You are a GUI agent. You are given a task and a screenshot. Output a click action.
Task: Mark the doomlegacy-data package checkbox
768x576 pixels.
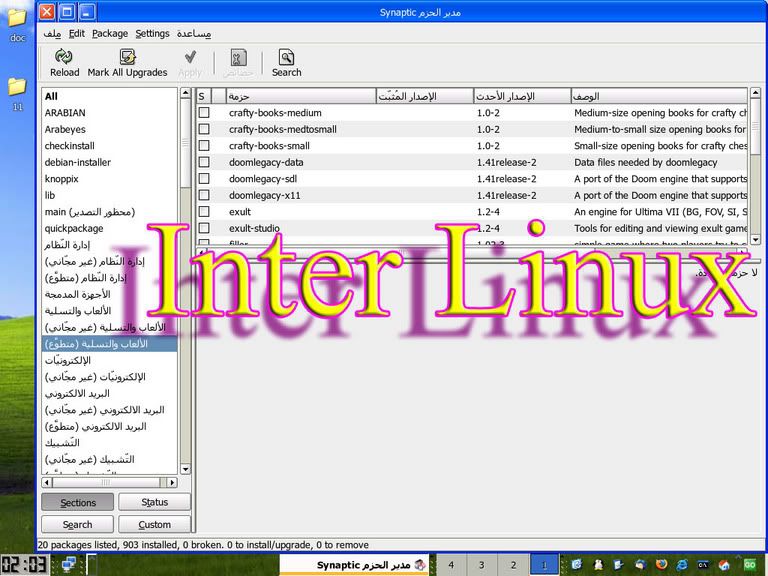coord(204,162)
